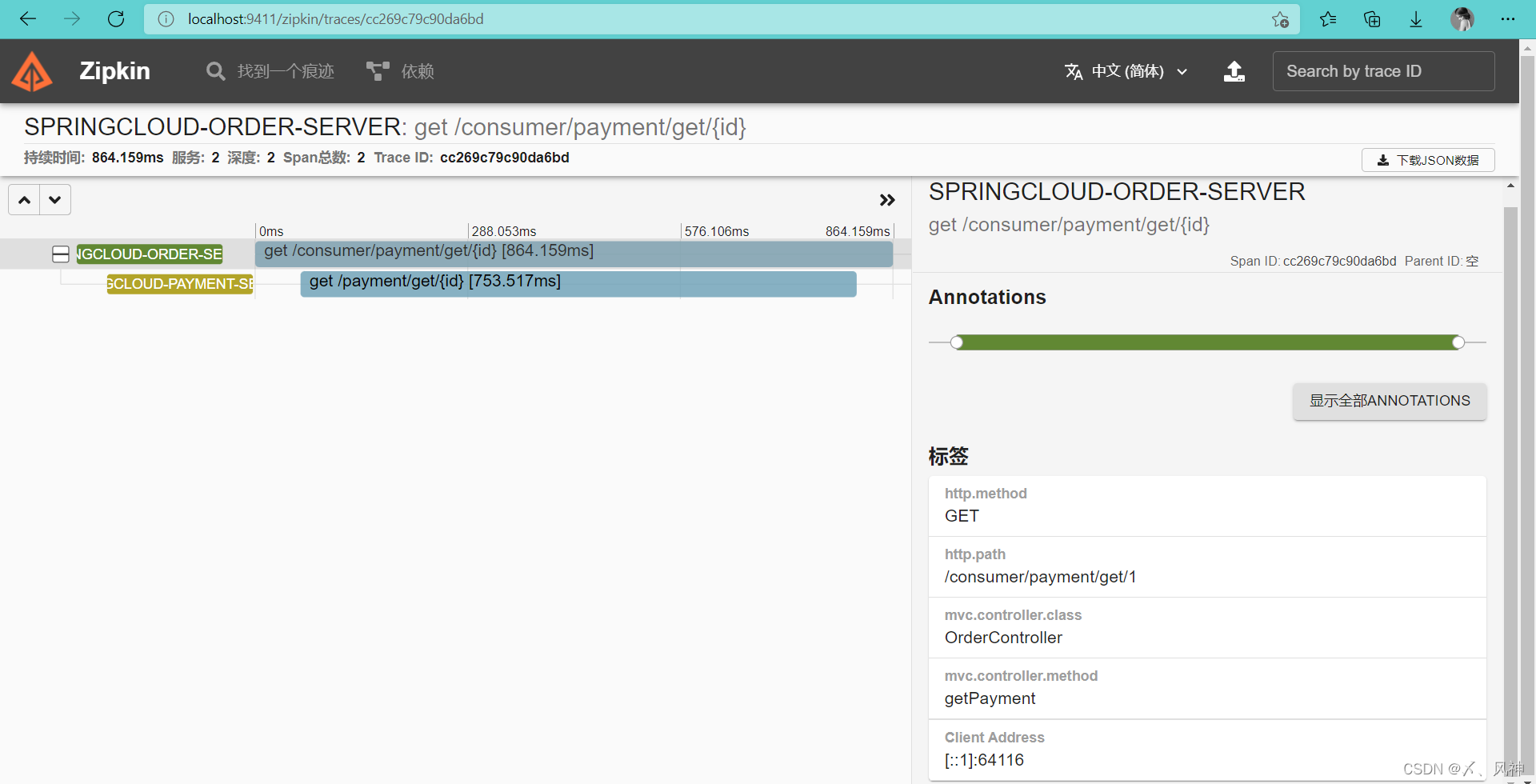Click the 576.106ms timeline tick label
1536x784 pixels.
(717, 231)
